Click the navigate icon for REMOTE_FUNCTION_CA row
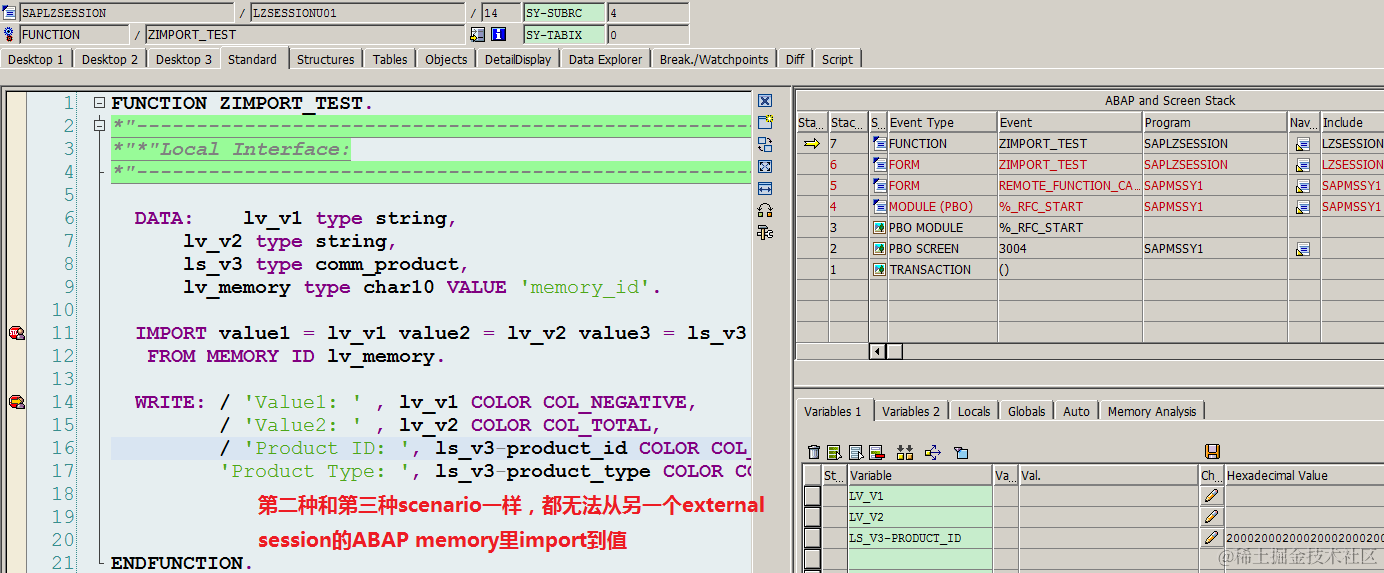The image size is (1384, 573). click(x=1303, y=186)
